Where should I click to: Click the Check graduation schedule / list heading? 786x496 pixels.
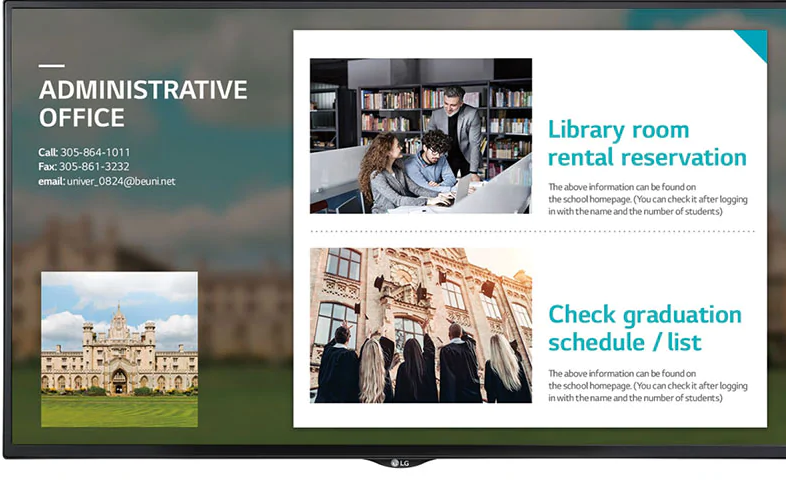pos(645,328)
